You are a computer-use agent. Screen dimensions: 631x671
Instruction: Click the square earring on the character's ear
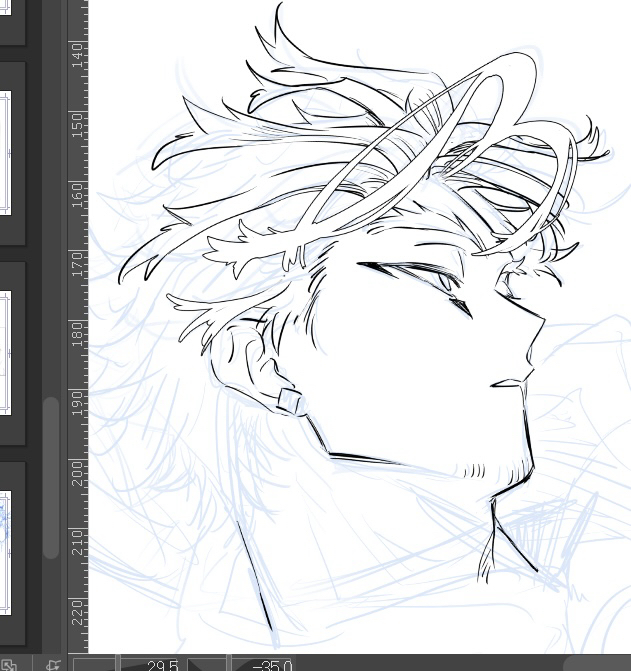pyautogui.click(x=290, y=402)
